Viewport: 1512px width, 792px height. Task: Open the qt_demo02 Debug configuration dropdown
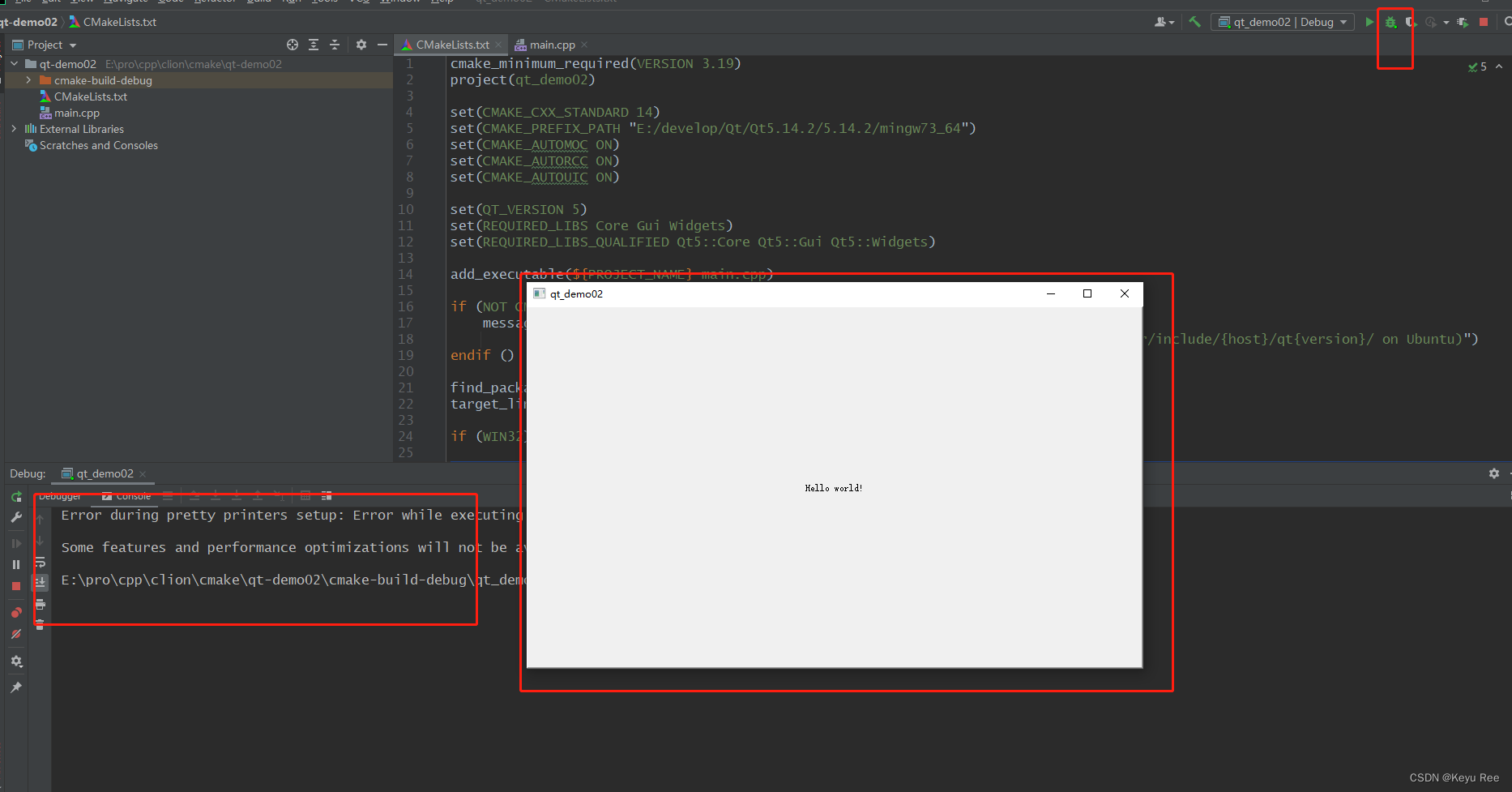point(1283,22)
